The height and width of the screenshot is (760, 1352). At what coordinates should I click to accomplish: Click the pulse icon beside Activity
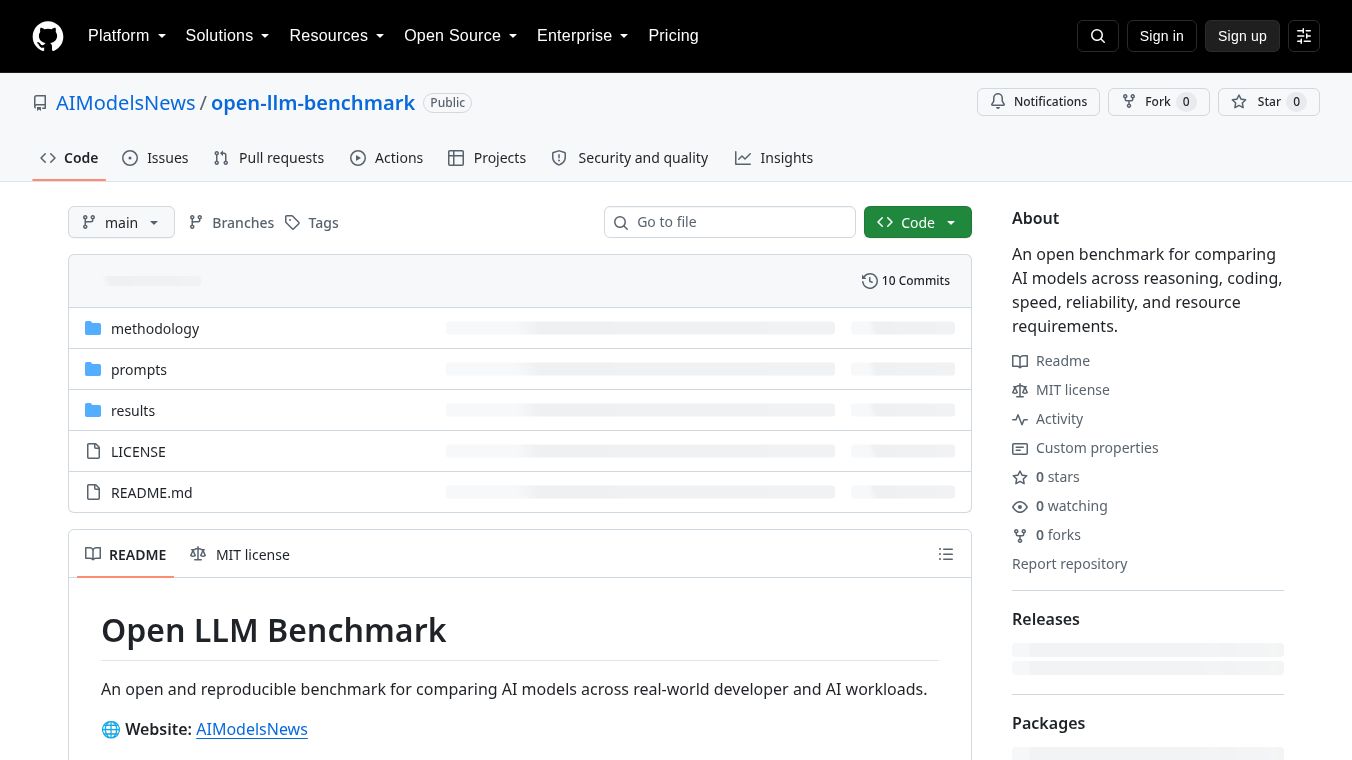(x=1020, y=419)
